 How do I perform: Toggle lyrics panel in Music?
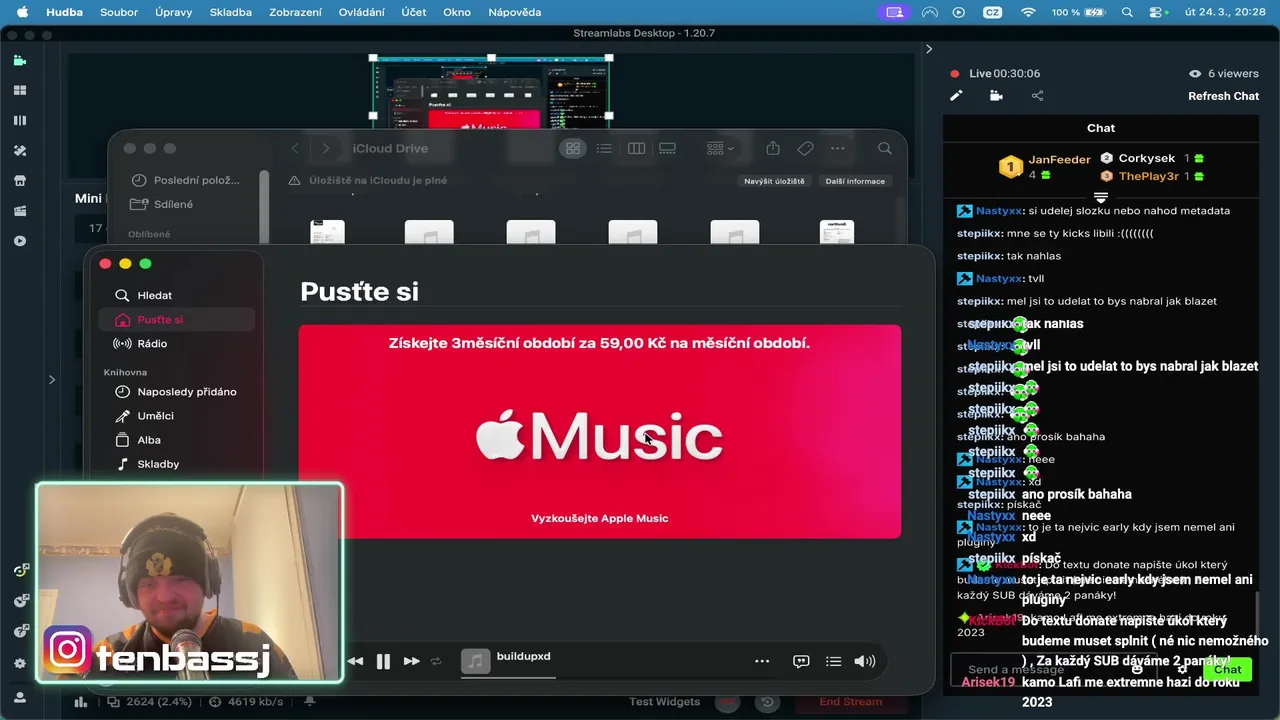801,661
